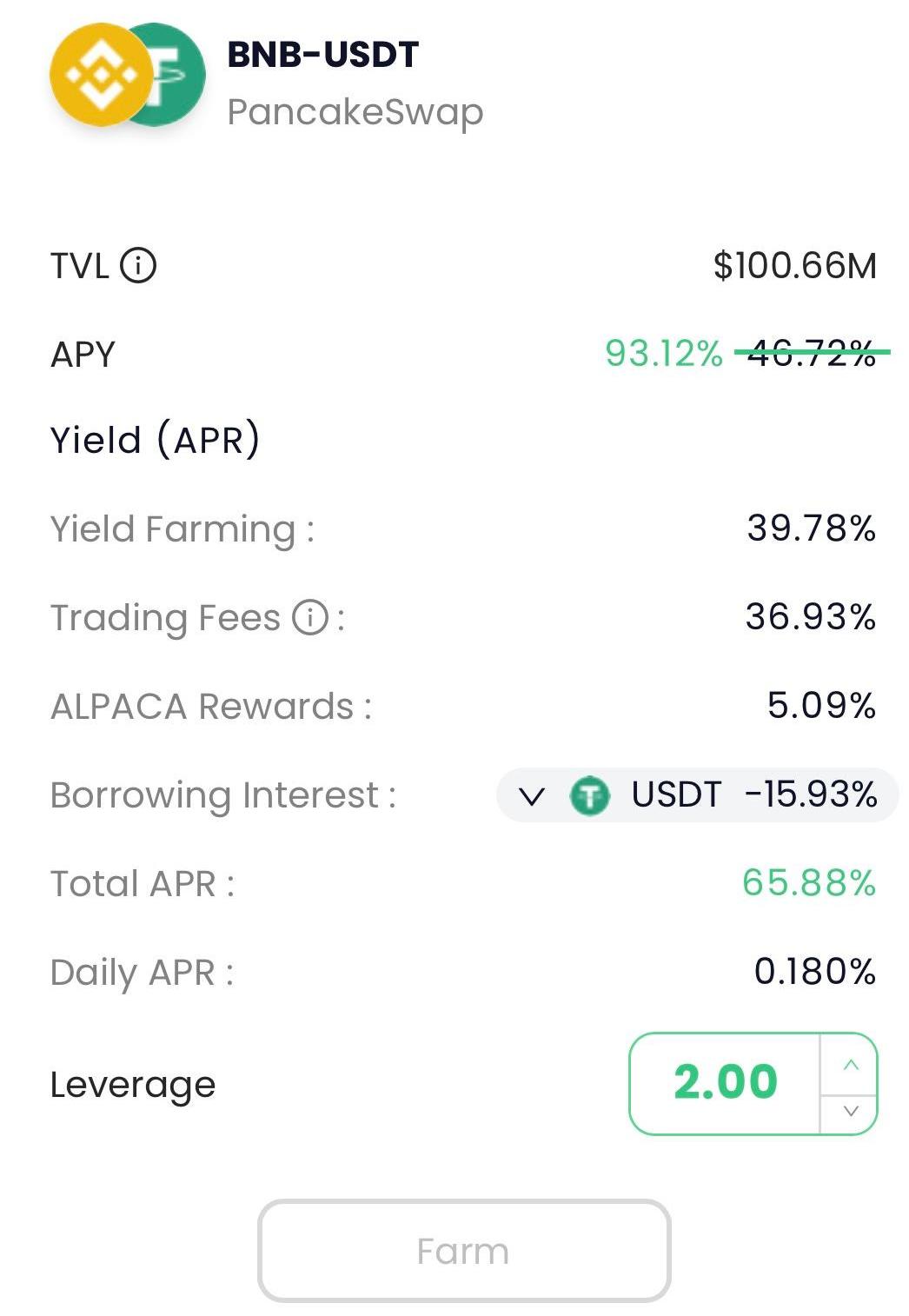Focus the Leverage 2.00 input field

click(x=725, y=1083)
